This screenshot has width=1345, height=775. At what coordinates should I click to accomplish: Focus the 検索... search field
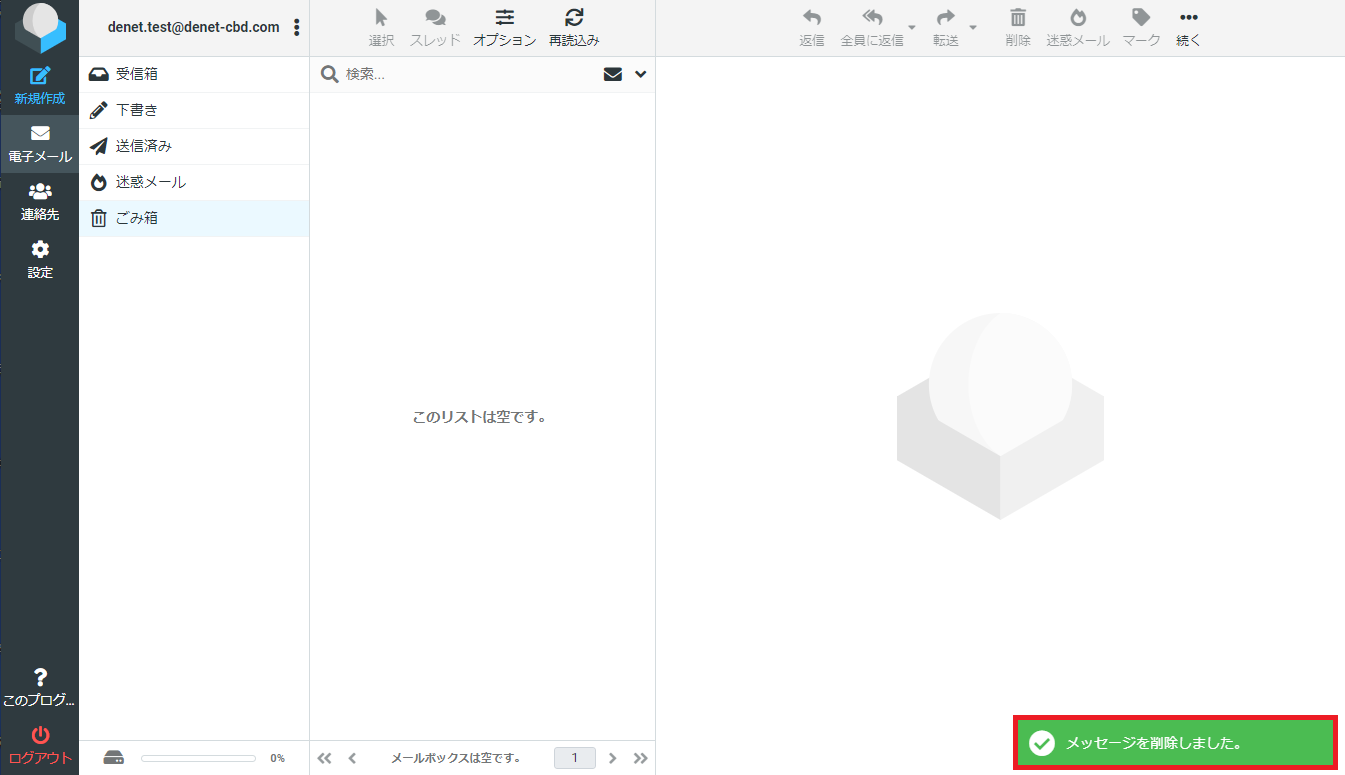click(470, 74)
